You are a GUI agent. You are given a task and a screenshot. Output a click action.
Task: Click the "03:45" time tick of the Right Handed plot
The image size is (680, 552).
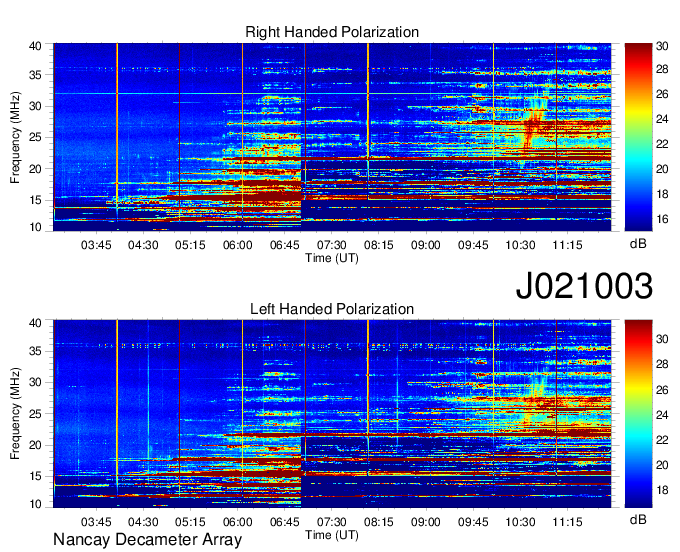[96, 245]
